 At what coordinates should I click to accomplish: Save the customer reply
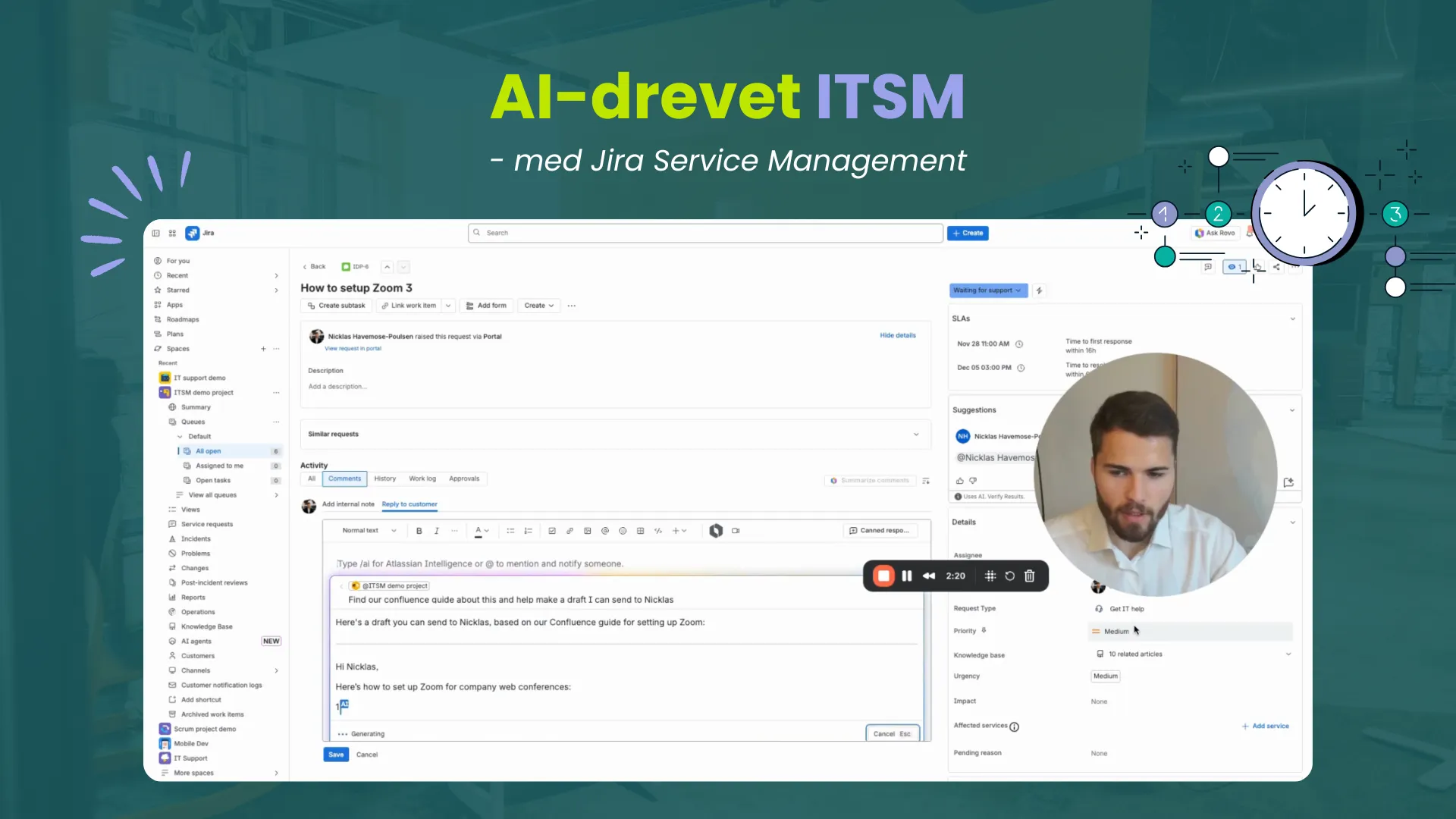(x=336, y=754)
